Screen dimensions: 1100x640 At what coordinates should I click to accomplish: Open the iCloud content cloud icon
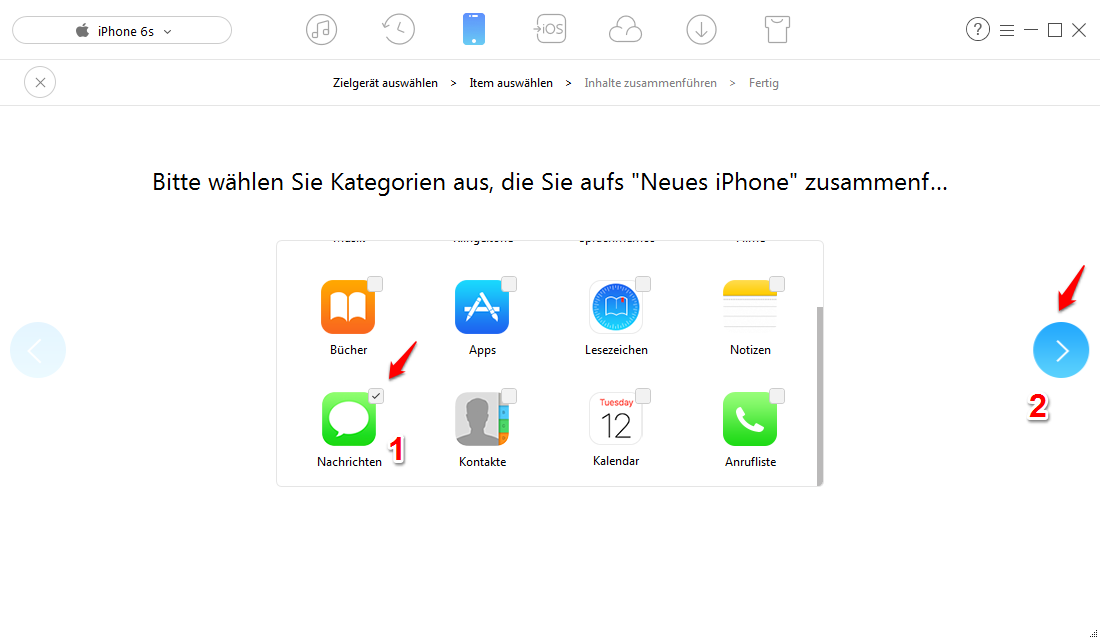pyautogui.click(x=625, y=30)
